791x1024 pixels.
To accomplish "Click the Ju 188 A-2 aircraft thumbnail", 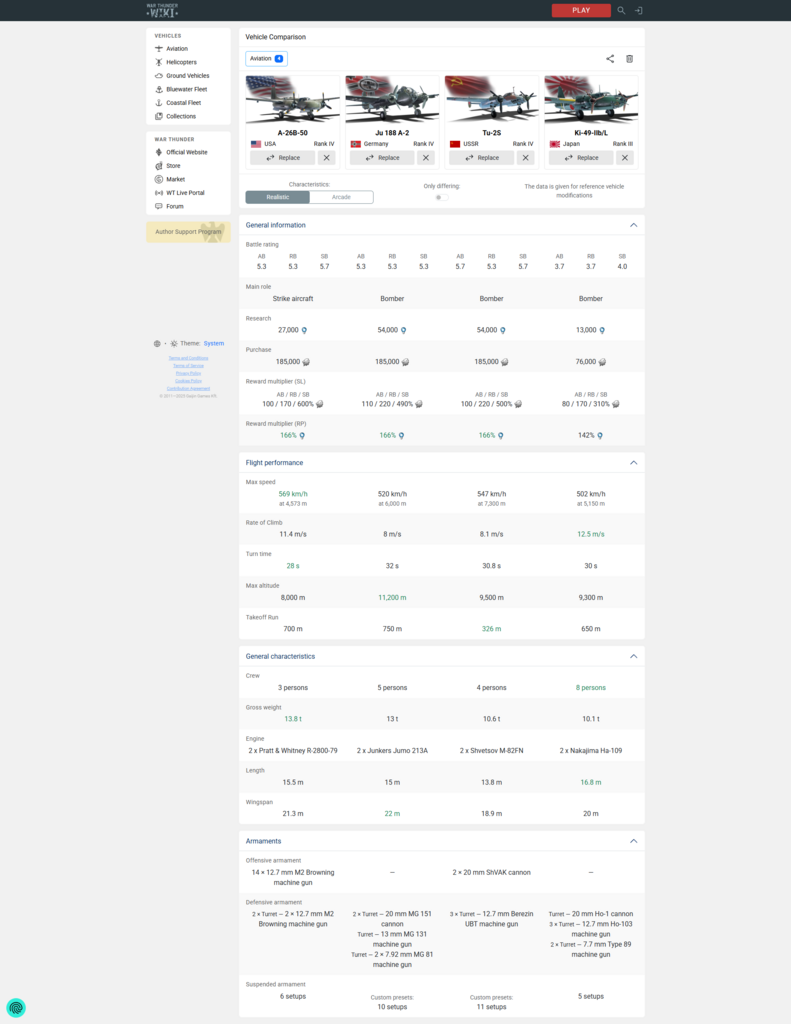I will (x=392, y=99).
